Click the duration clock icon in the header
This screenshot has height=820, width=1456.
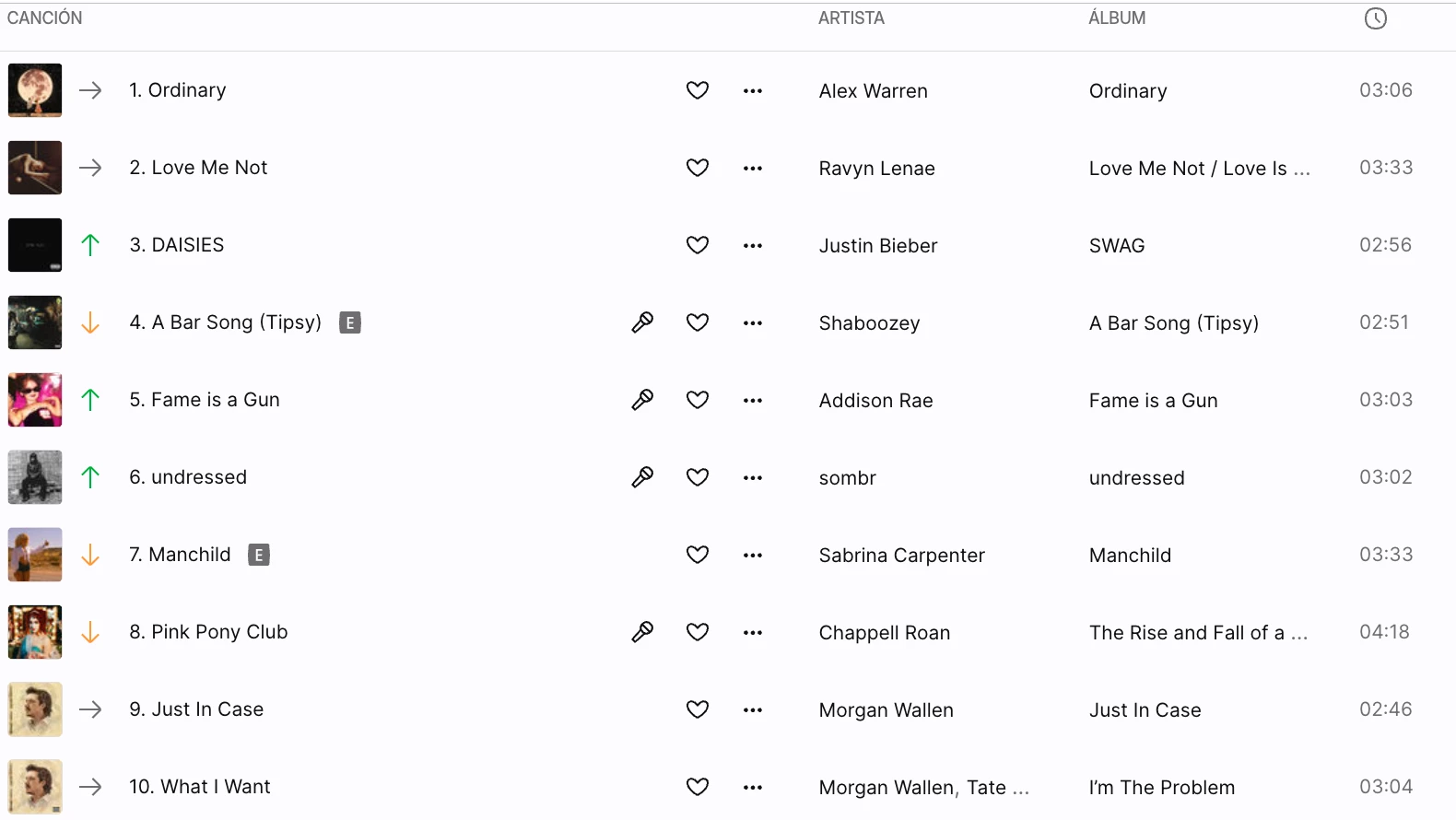pos(1375,18)
